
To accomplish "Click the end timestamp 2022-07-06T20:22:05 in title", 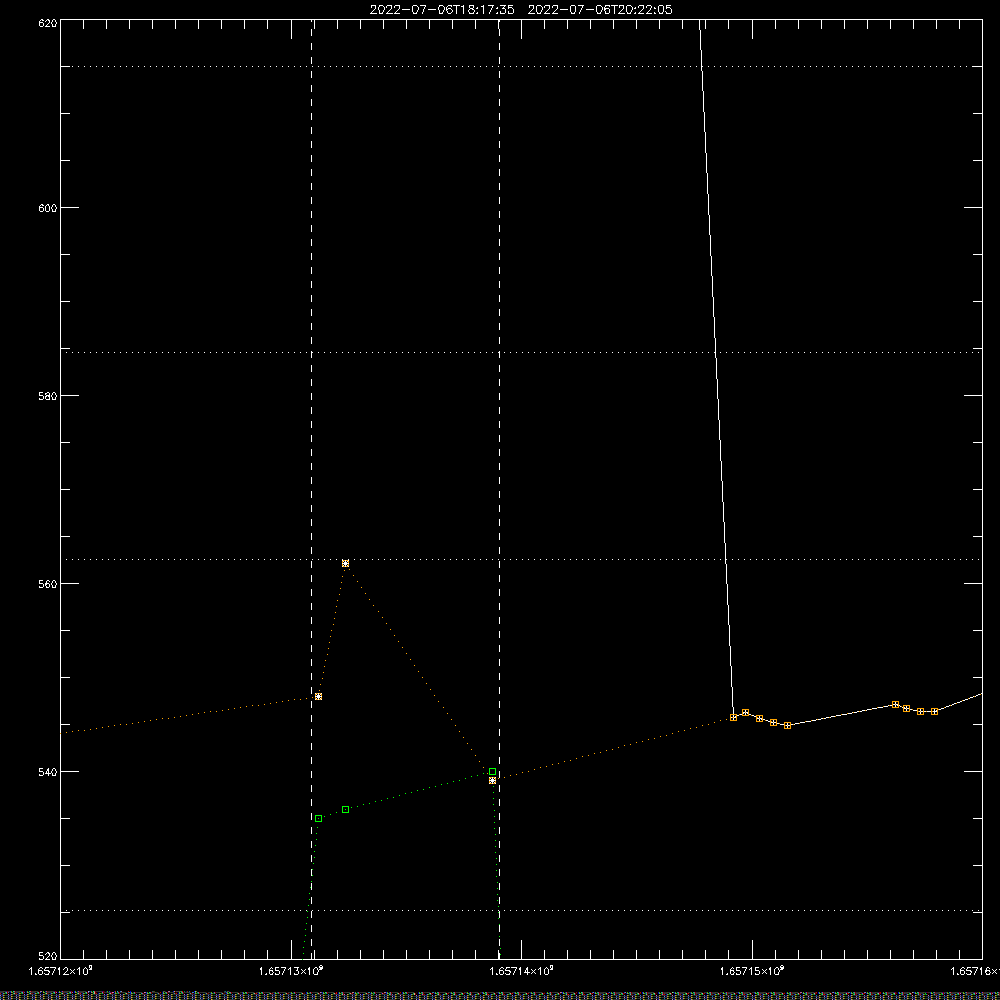I will 600,10.
